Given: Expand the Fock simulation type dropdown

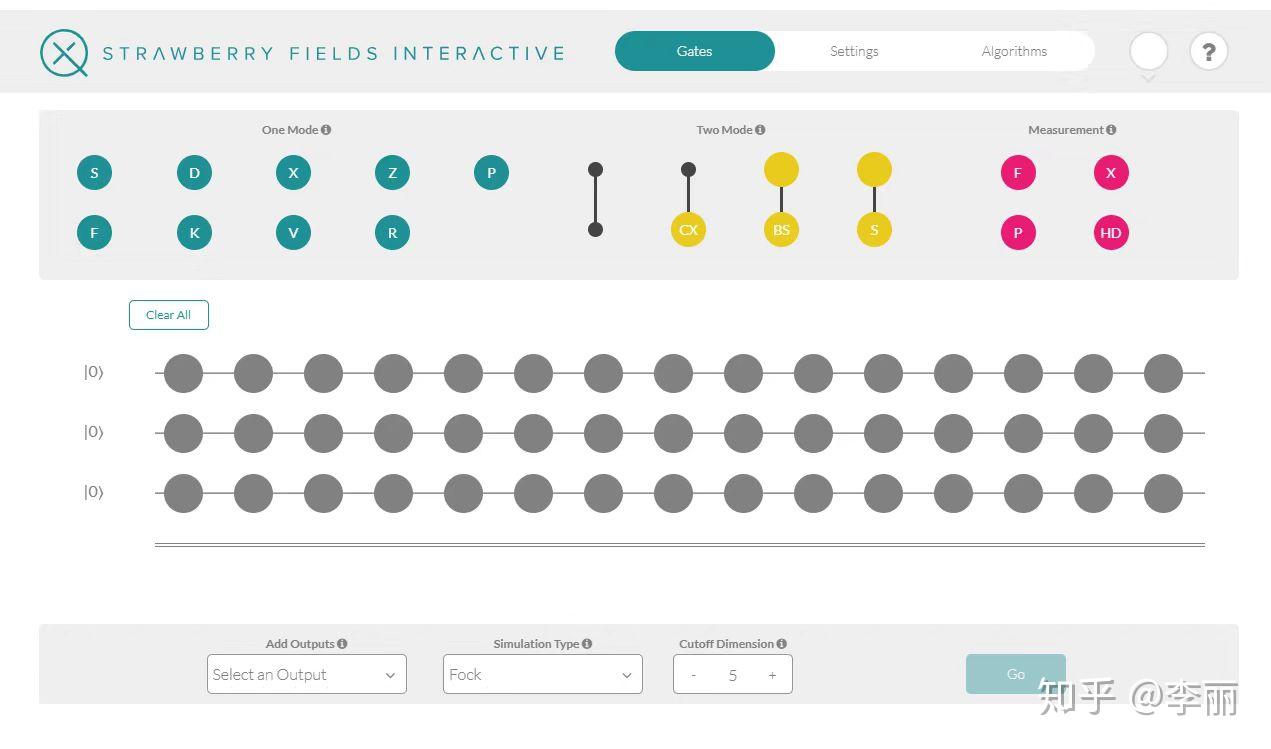Looking at the screenshot, I should coord(543,674).
